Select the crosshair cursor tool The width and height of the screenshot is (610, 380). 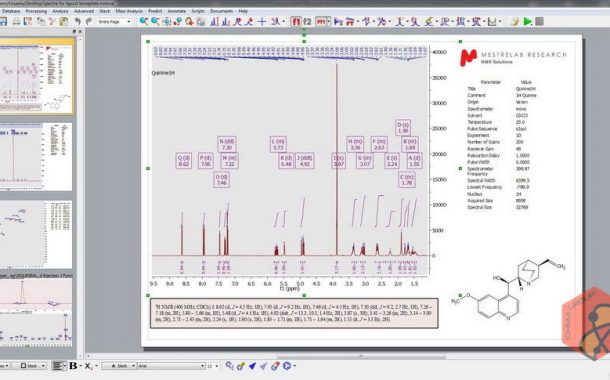coord(262,21)
